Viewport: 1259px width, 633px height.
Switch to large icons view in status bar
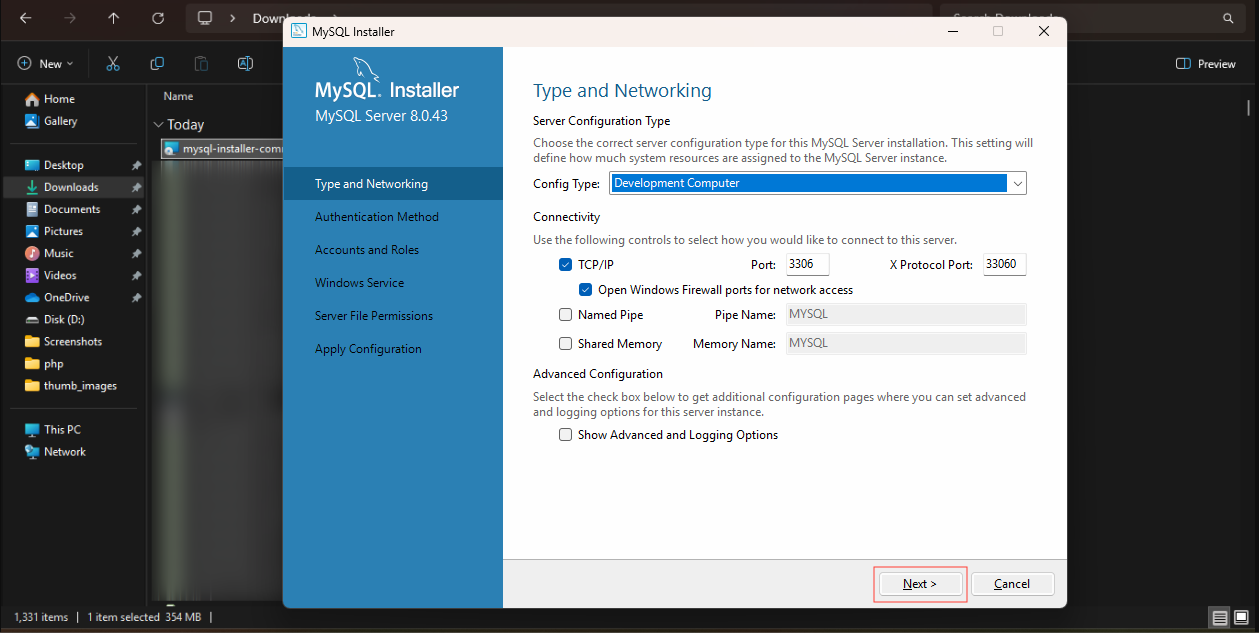(1241, 617)
